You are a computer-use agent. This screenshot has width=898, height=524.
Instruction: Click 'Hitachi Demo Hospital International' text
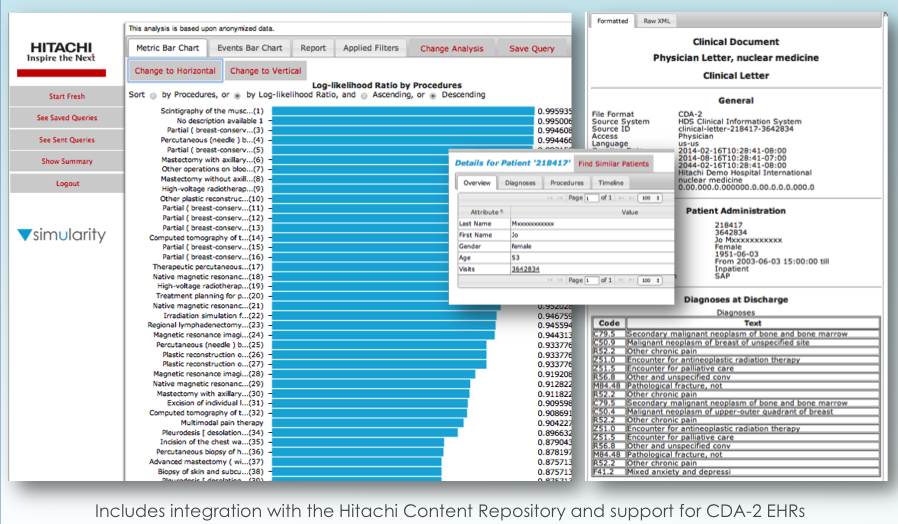[745, 172]
